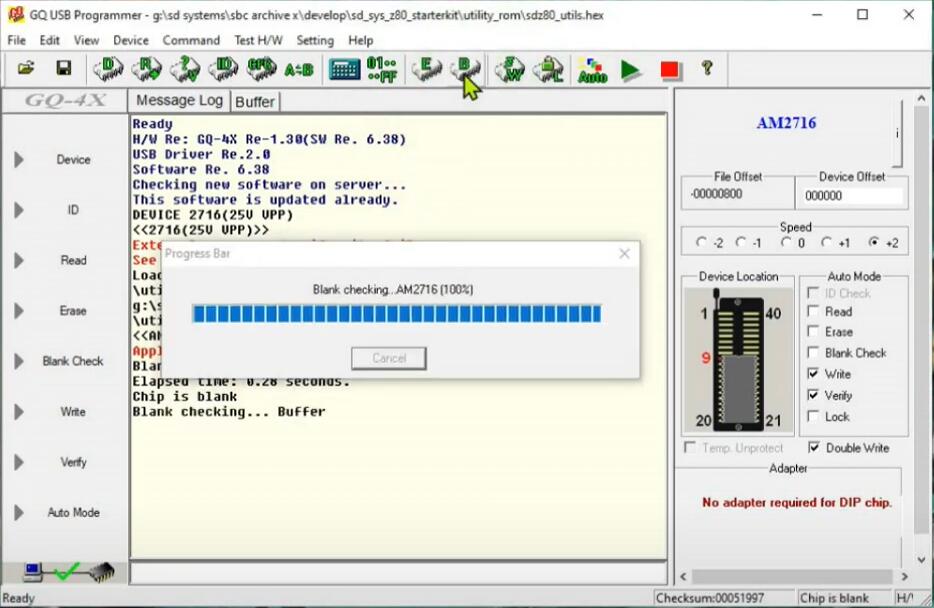This screenshot has height=608, width=934.
Task: Open the File menu
Action: 16,40
